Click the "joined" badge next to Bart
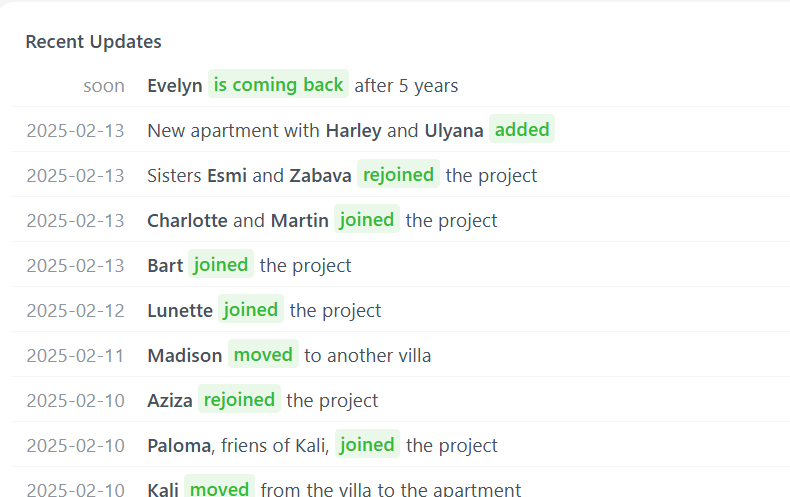The image size is (790, 497). 221,264
